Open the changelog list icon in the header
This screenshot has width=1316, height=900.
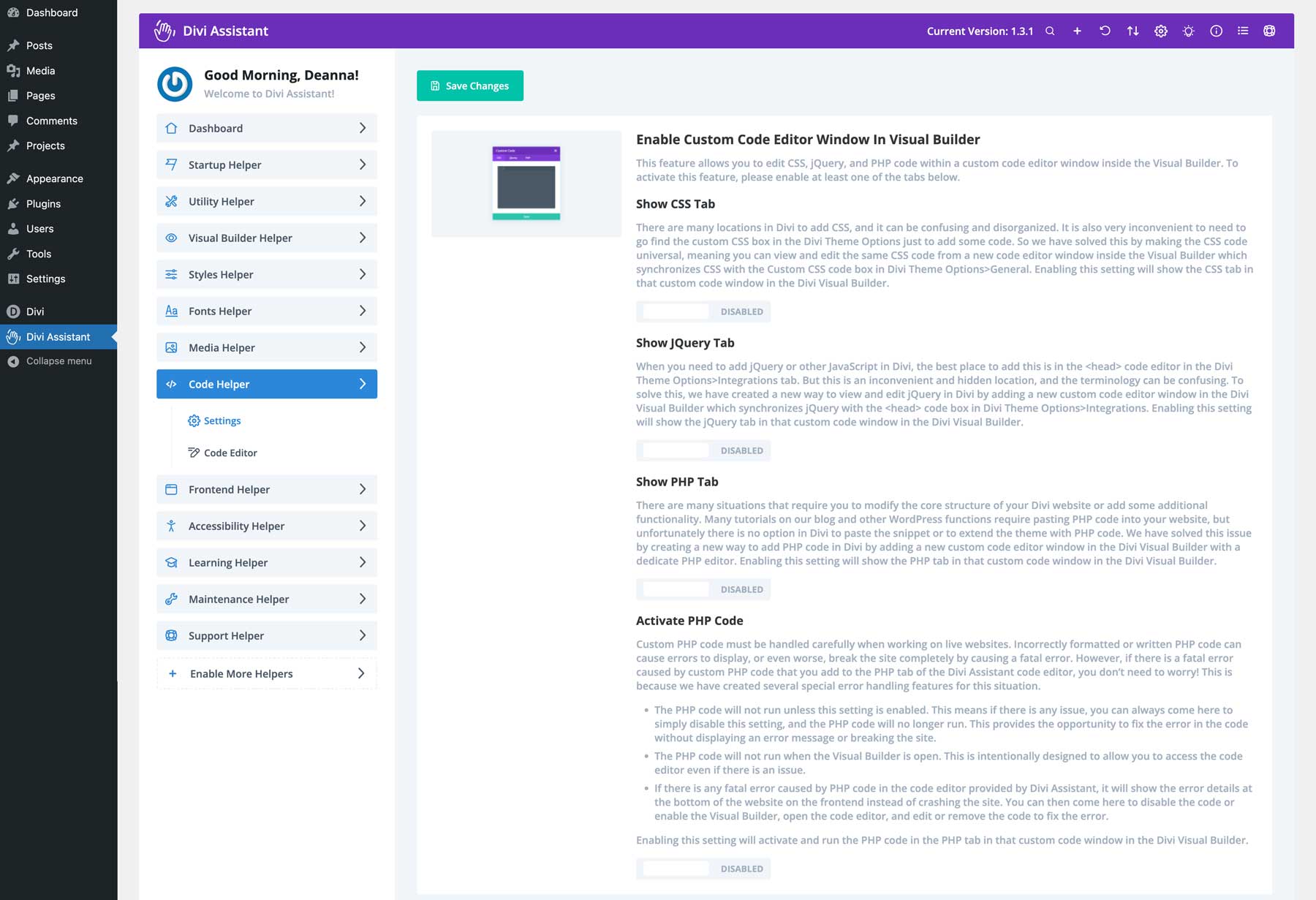point(1242,31)
